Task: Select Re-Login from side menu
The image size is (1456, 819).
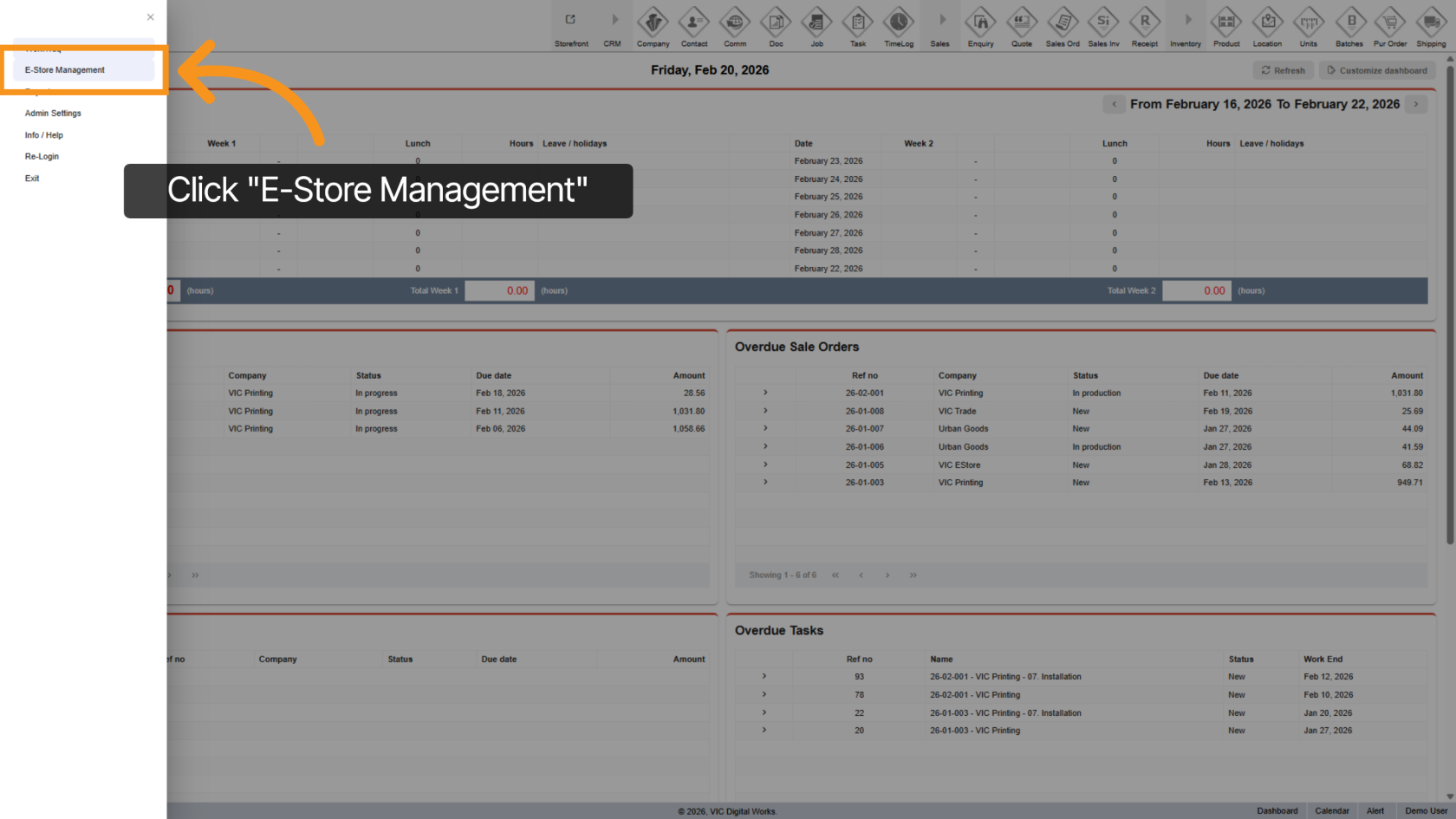Action: pos(42,157)
